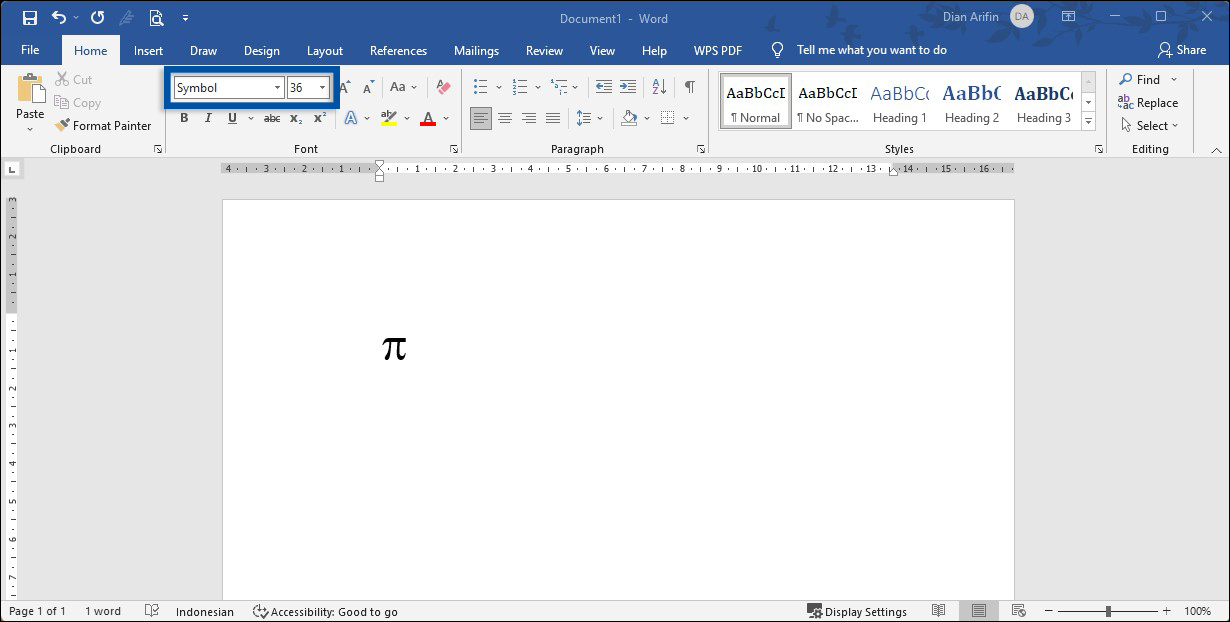Image resolution: width=1230 pixels, height=622 pixels.
Task: Apply the Text Highlight Color
Action: tap(388, 118)
